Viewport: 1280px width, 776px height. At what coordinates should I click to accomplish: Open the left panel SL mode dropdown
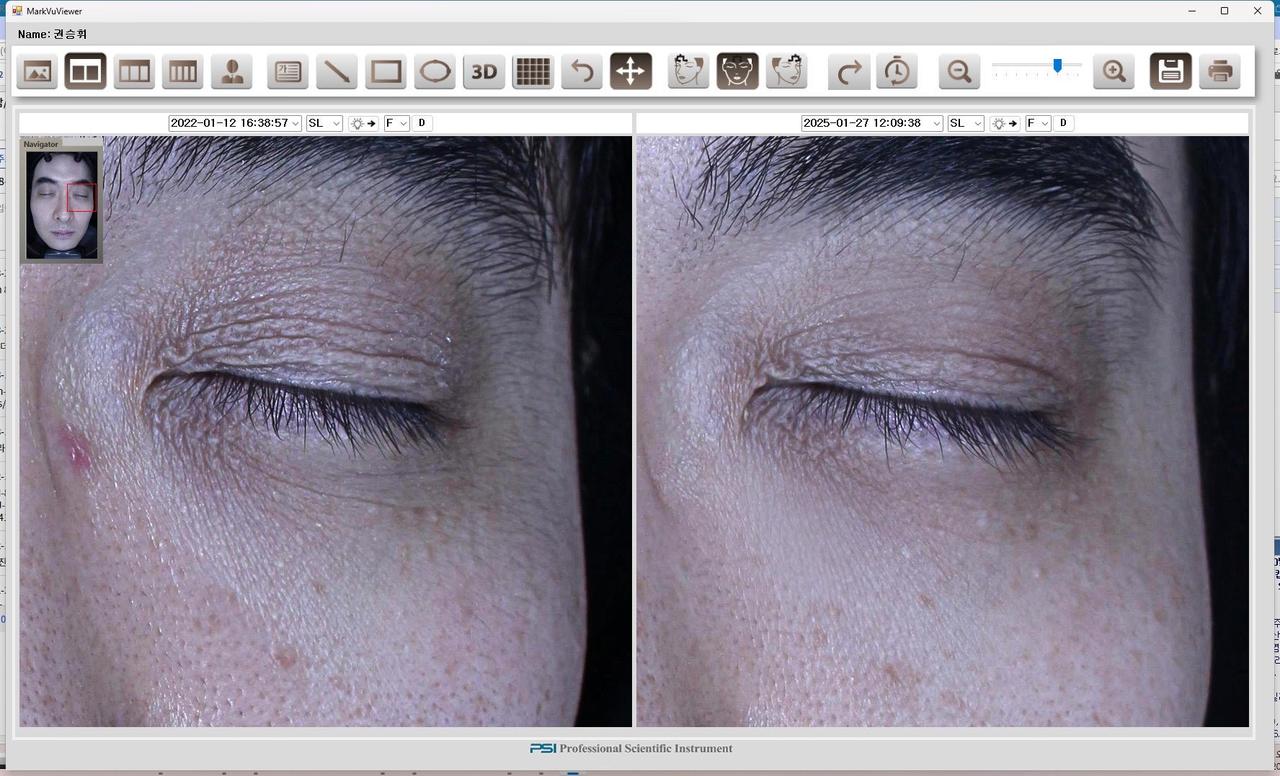click(x=324, y=123)
